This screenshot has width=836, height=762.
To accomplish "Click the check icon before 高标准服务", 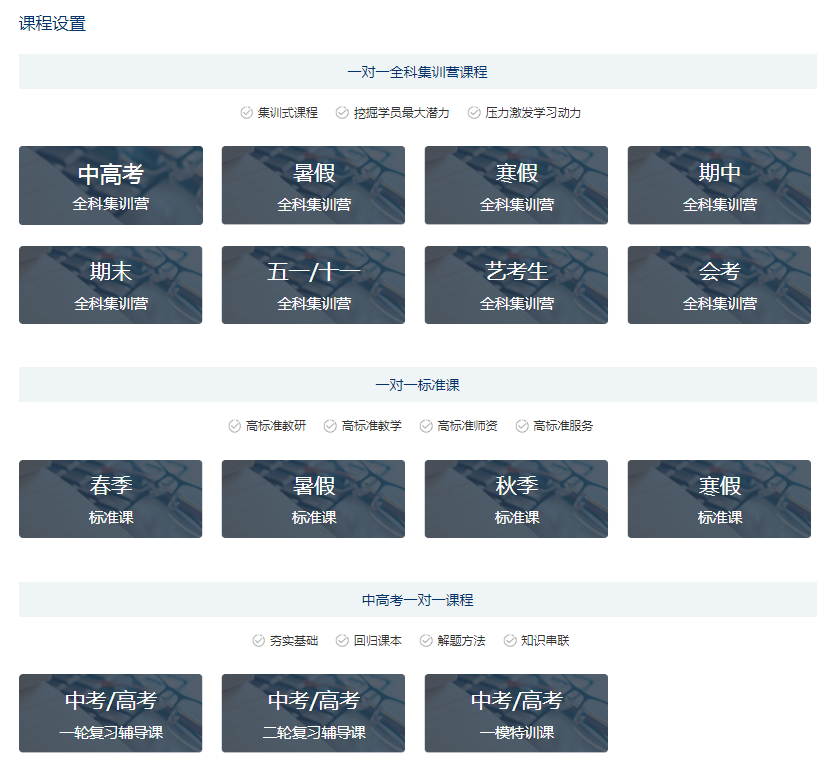I will click(x=522, y=426).
